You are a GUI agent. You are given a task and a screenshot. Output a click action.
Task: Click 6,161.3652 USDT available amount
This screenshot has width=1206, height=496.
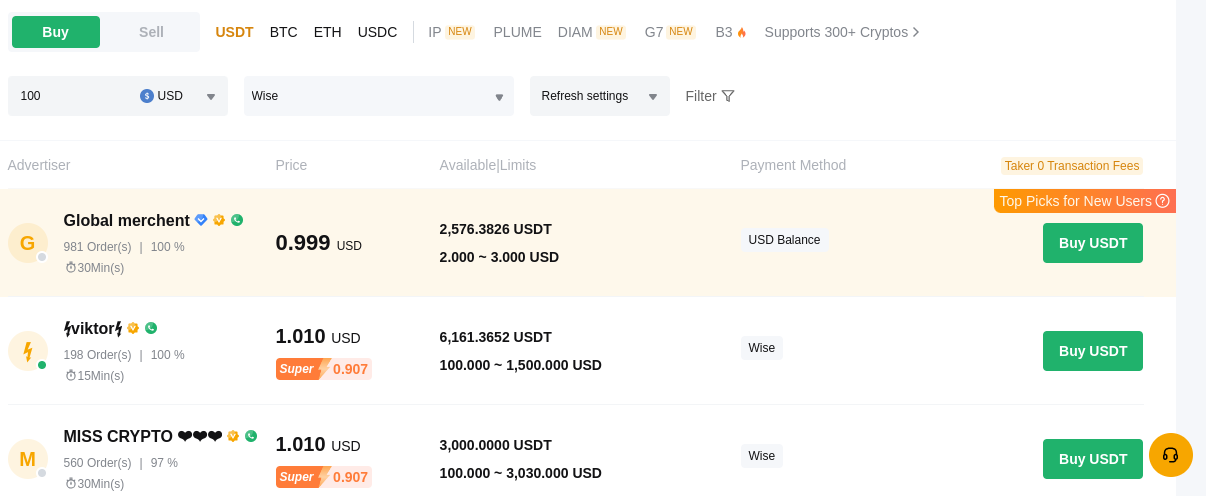pyautogui.click(x=495, y=337)
